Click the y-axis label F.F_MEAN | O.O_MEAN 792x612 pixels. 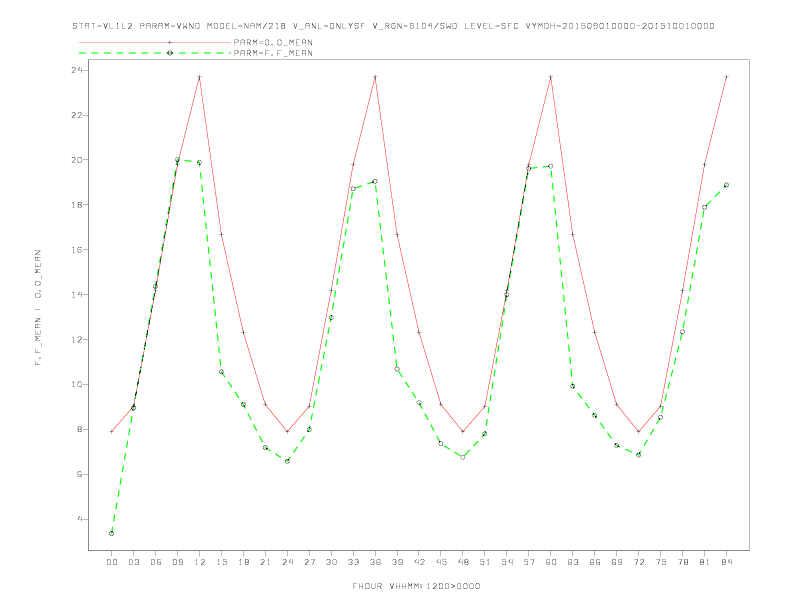click(38, 308)
